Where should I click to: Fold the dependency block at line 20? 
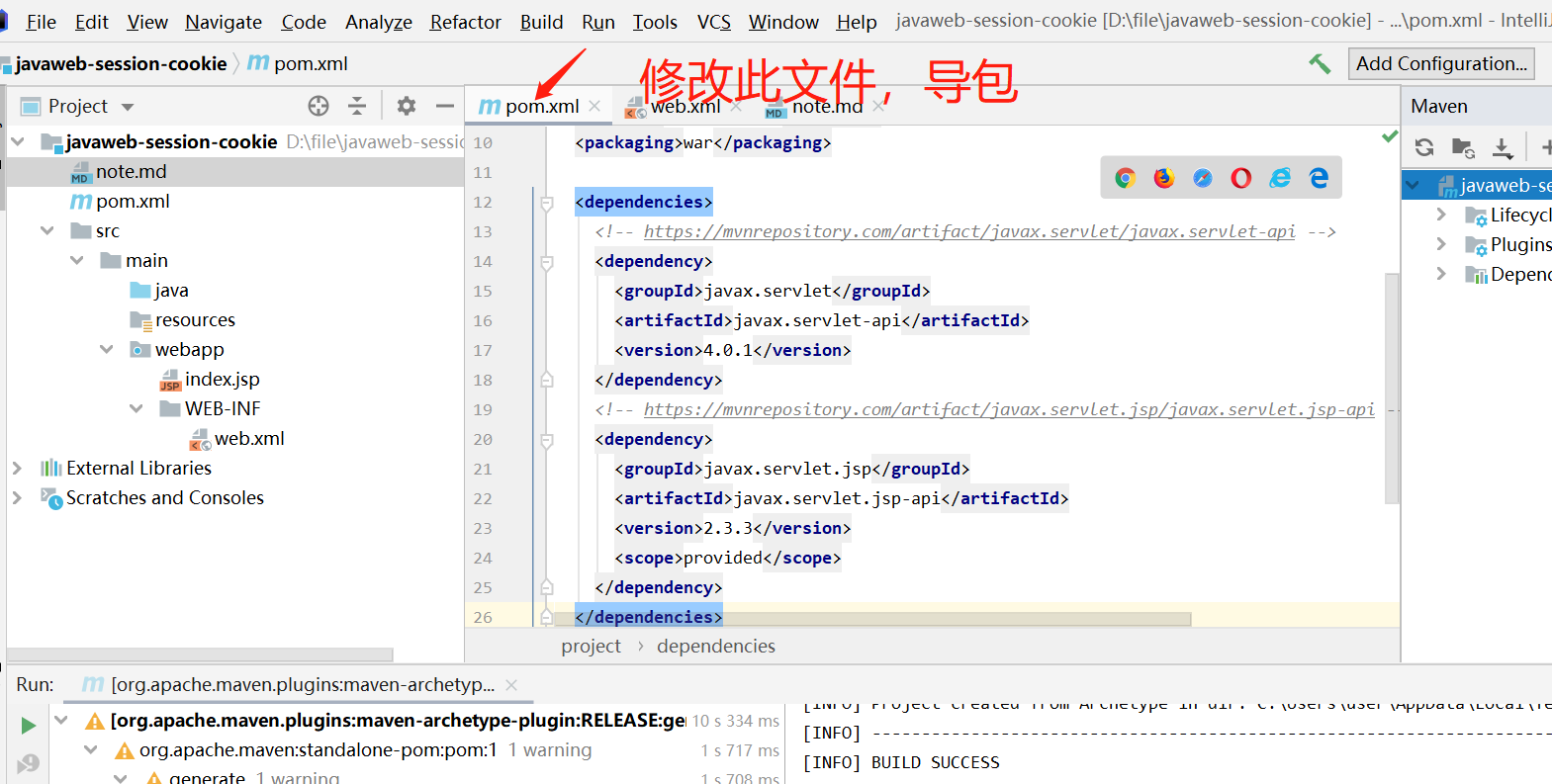(546, 440)
